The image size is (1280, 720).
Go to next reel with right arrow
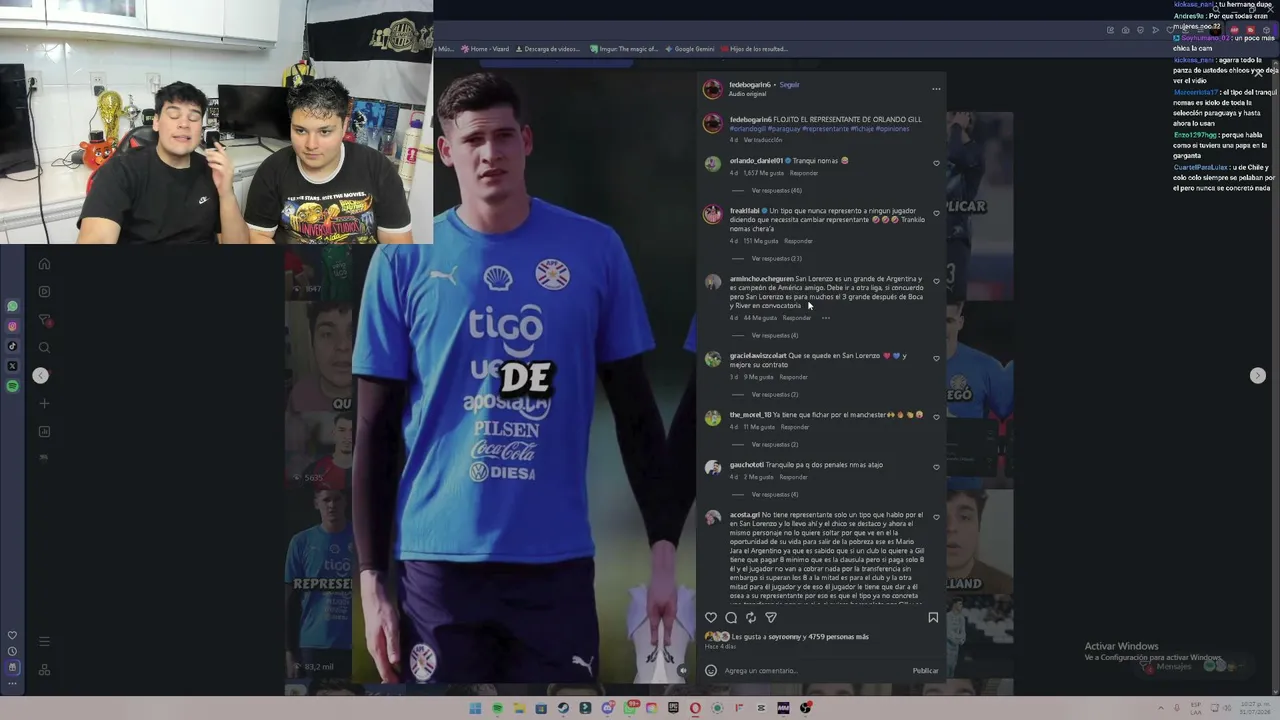(x=1258, y=375)
